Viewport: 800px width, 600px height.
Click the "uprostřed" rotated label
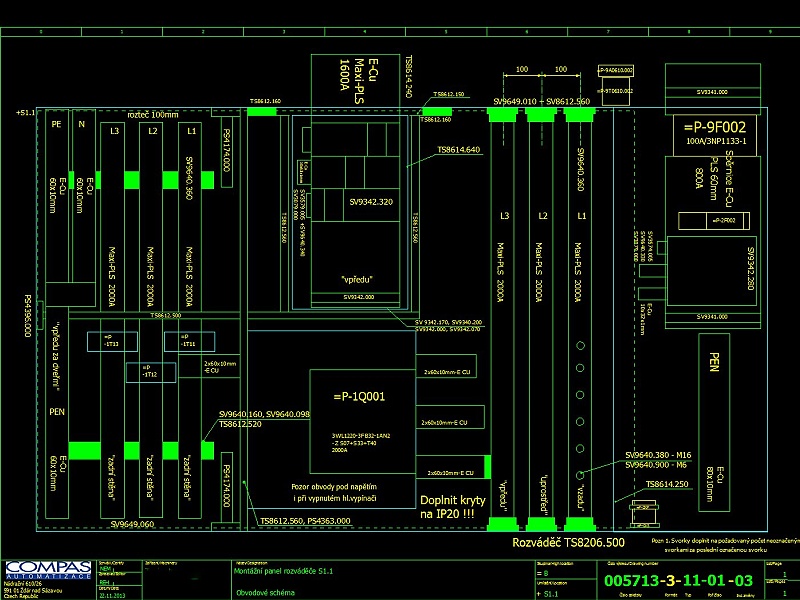click(543, 494)
